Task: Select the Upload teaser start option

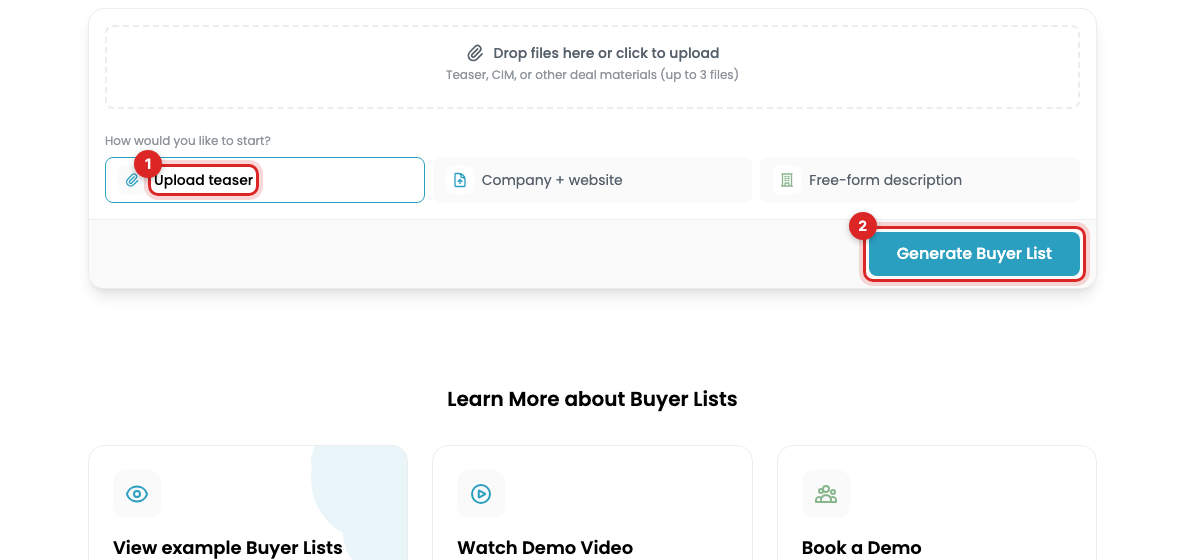Action: tap(265, 180)
